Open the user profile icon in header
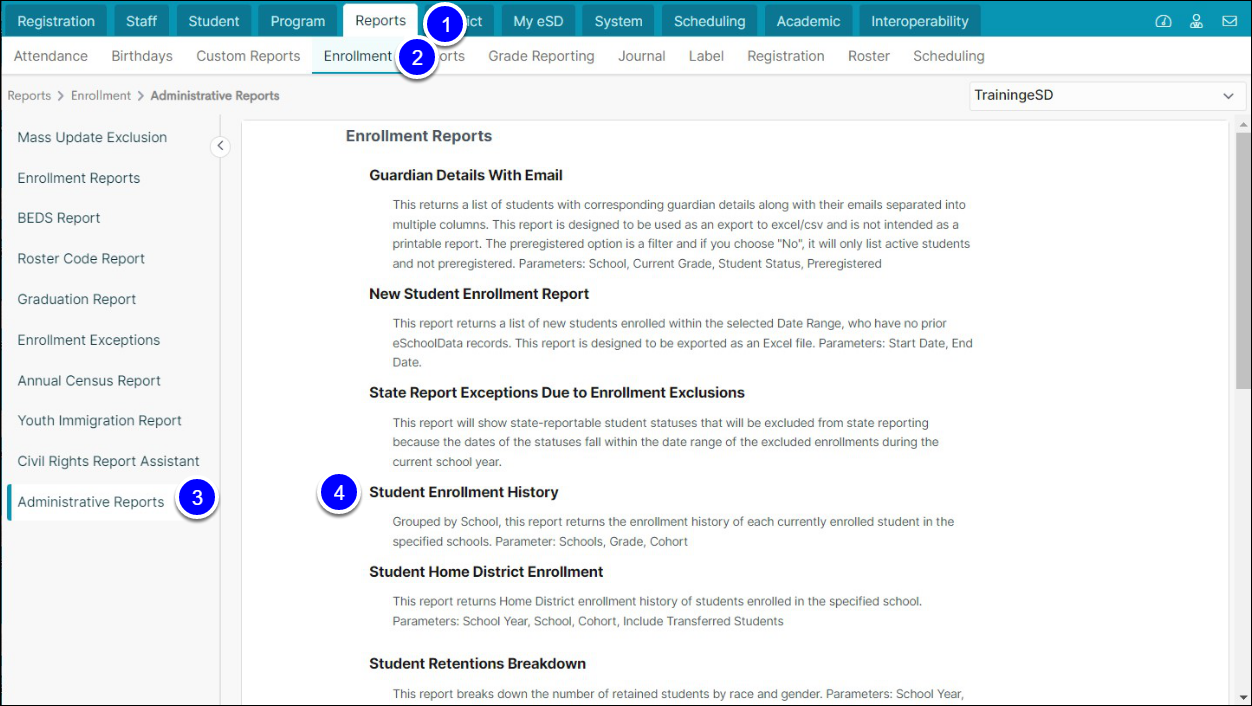 click(1196, 21)
